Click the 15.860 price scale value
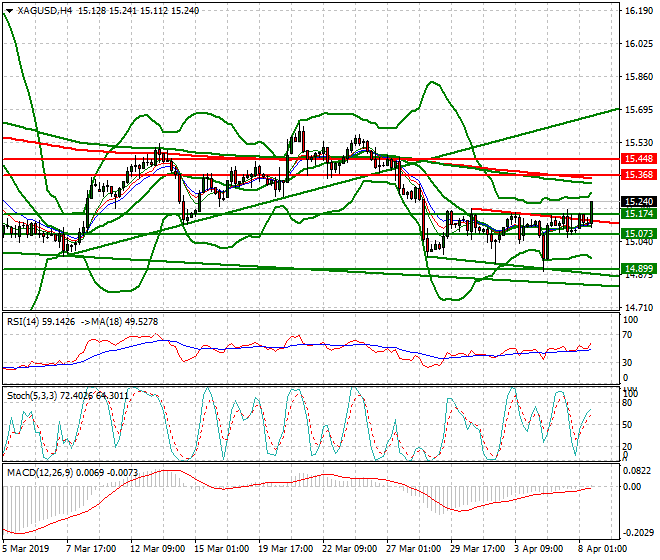The width and height of the screenshot is (660, 560). pos(639,77)
